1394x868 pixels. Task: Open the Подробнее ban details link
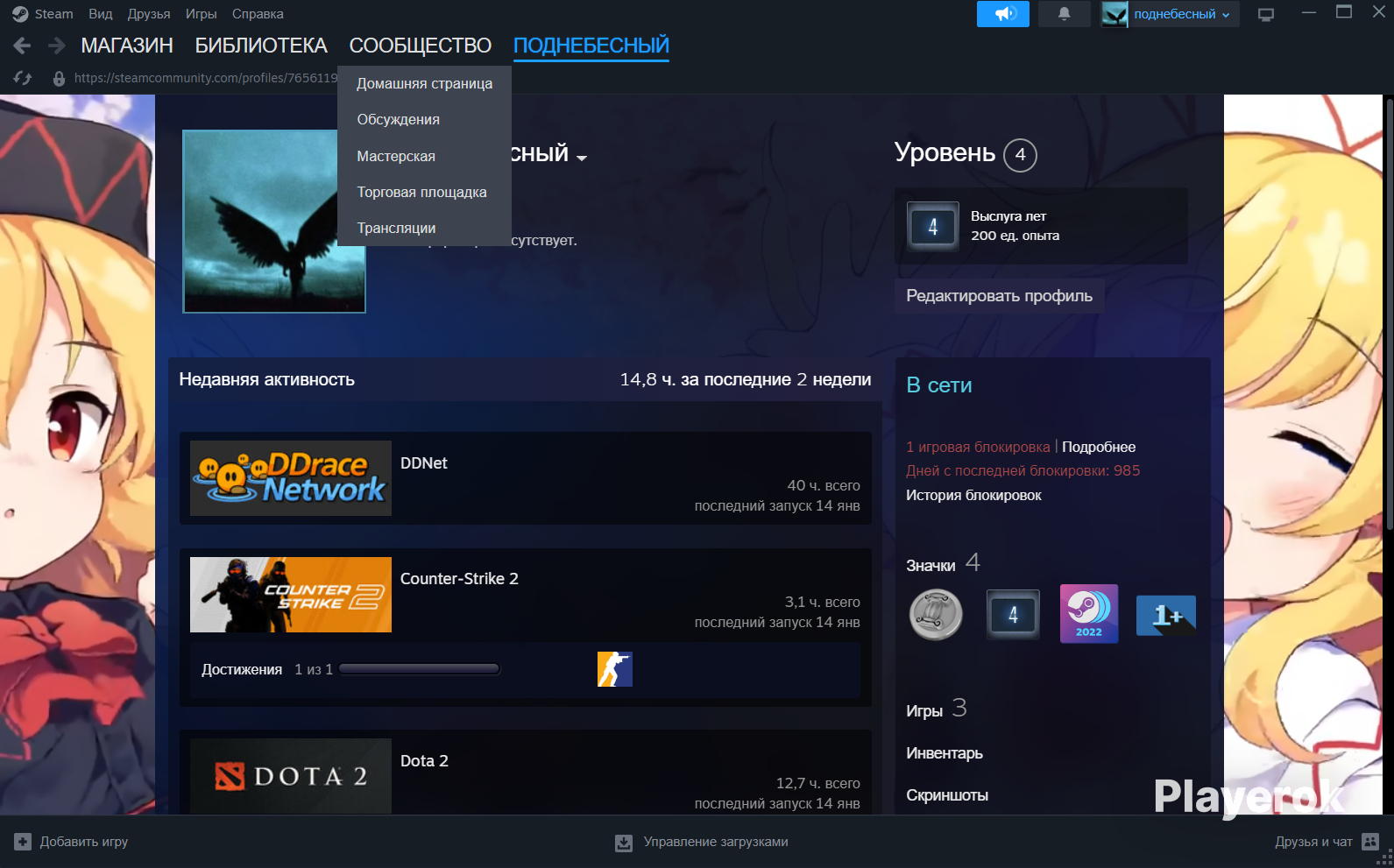pos(1099,448)
